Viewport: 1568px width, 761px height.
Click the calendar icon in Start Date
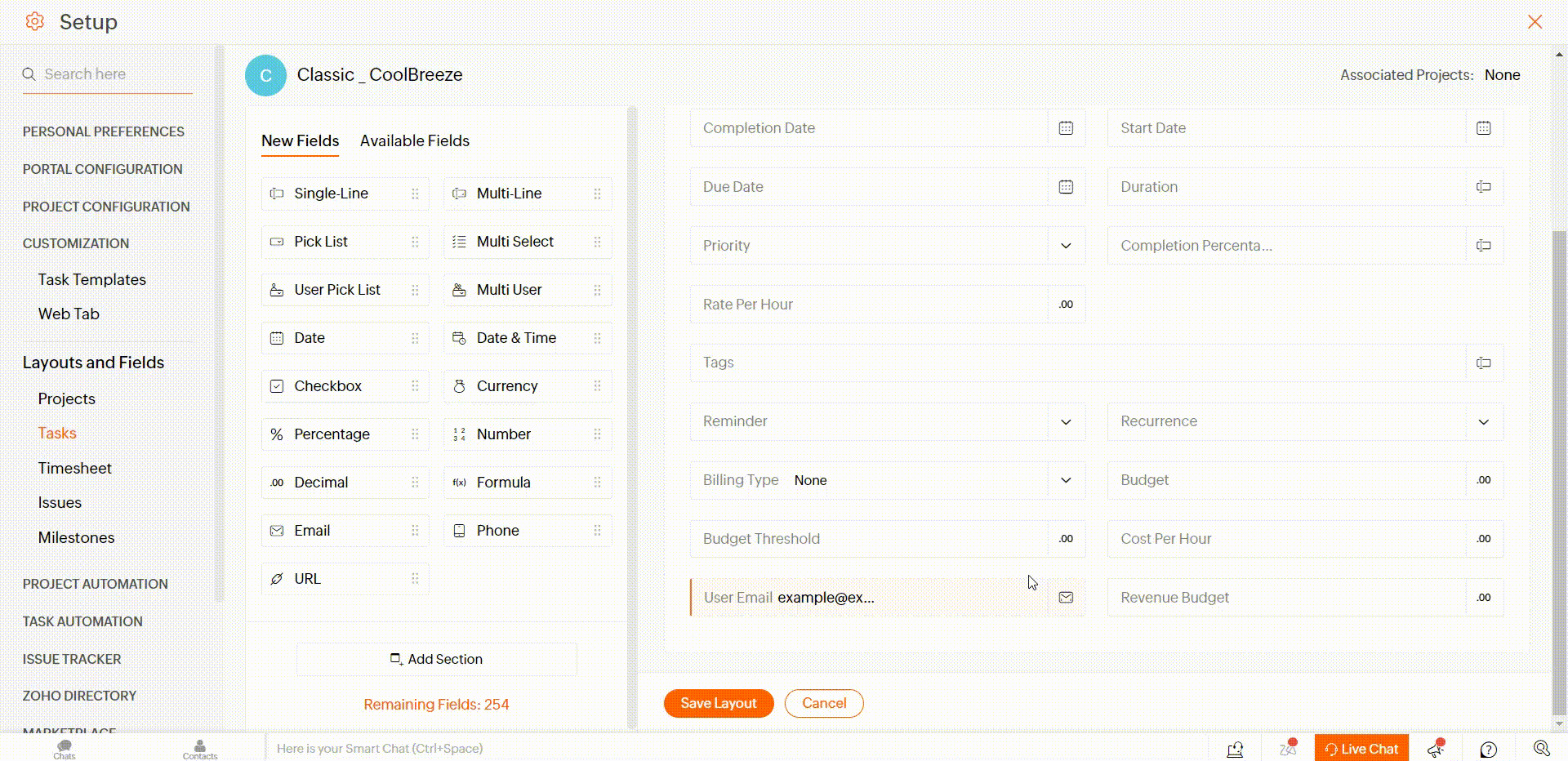(x=1483, y=128)
